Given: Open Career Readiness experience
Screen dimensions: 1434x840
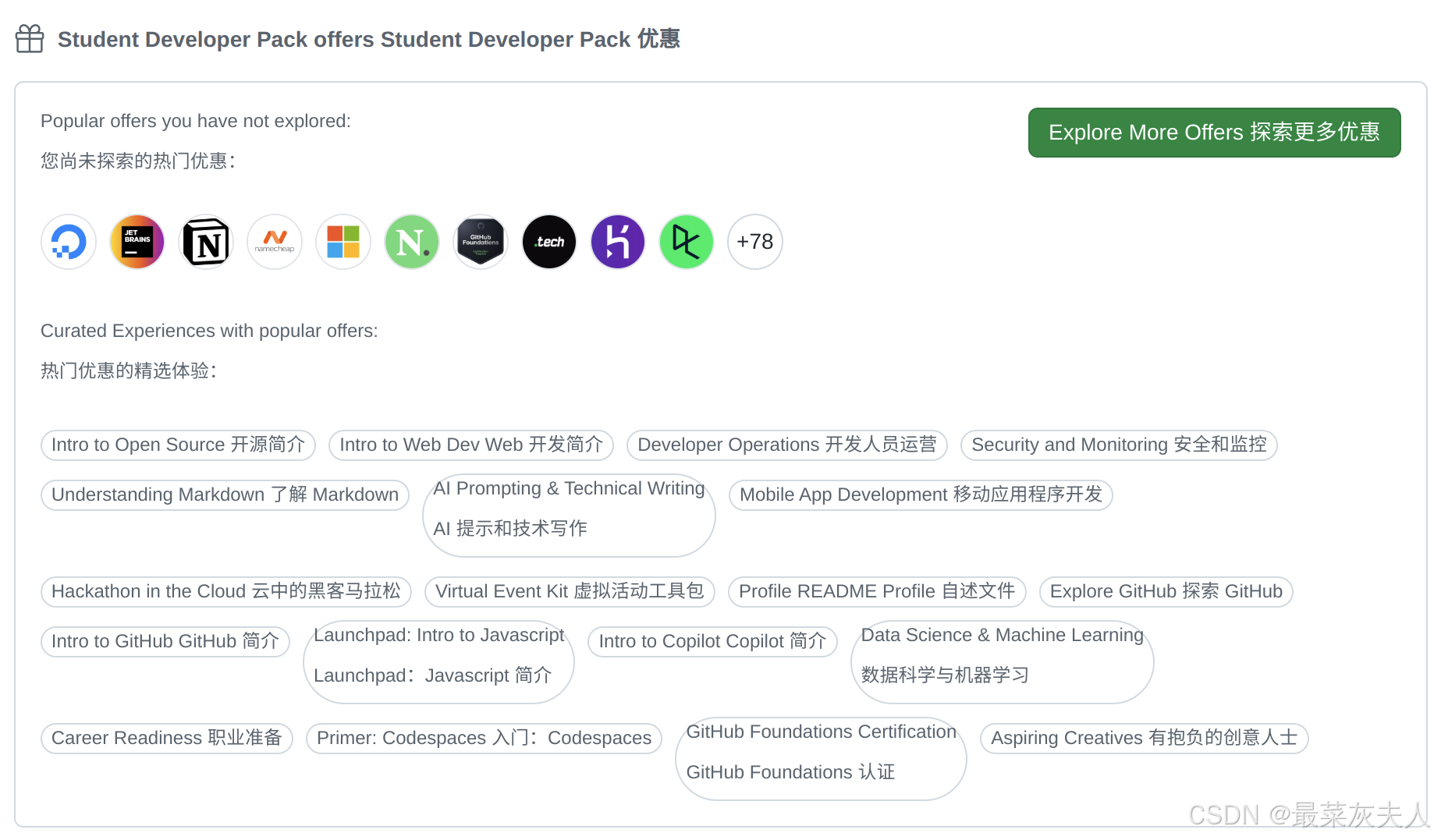Looking at the screenshot, I should pyautogui.click(x=167, y=739).
